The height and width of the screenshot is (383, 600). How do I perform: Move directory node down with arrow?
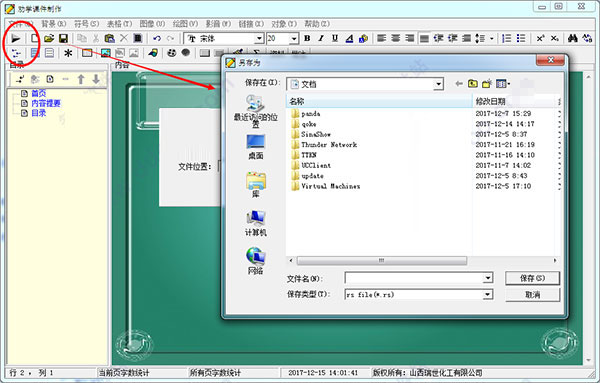click(x=96, y=79)
